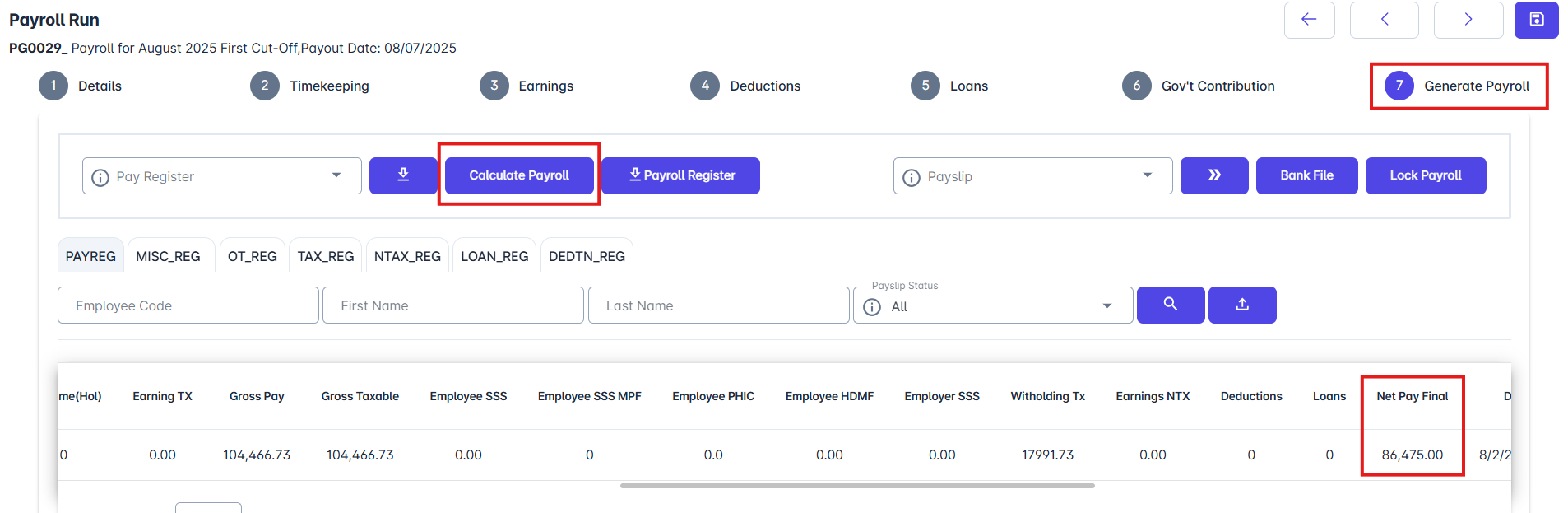
Task: Open the TAX_REG tab
Action: coord(326,256)
